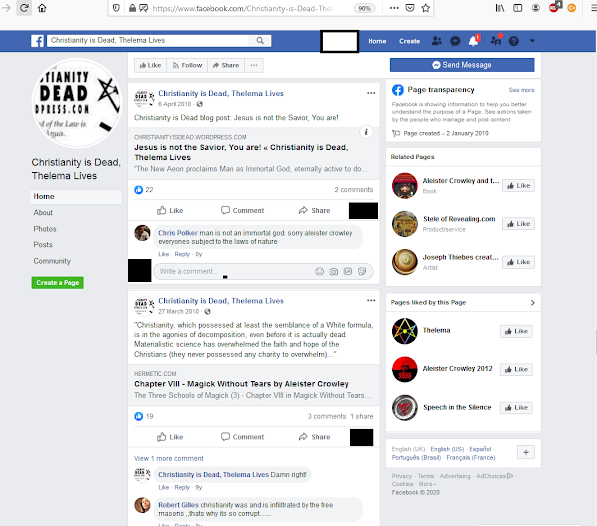Open the Messenger icon in header

(x=455, y=41)
